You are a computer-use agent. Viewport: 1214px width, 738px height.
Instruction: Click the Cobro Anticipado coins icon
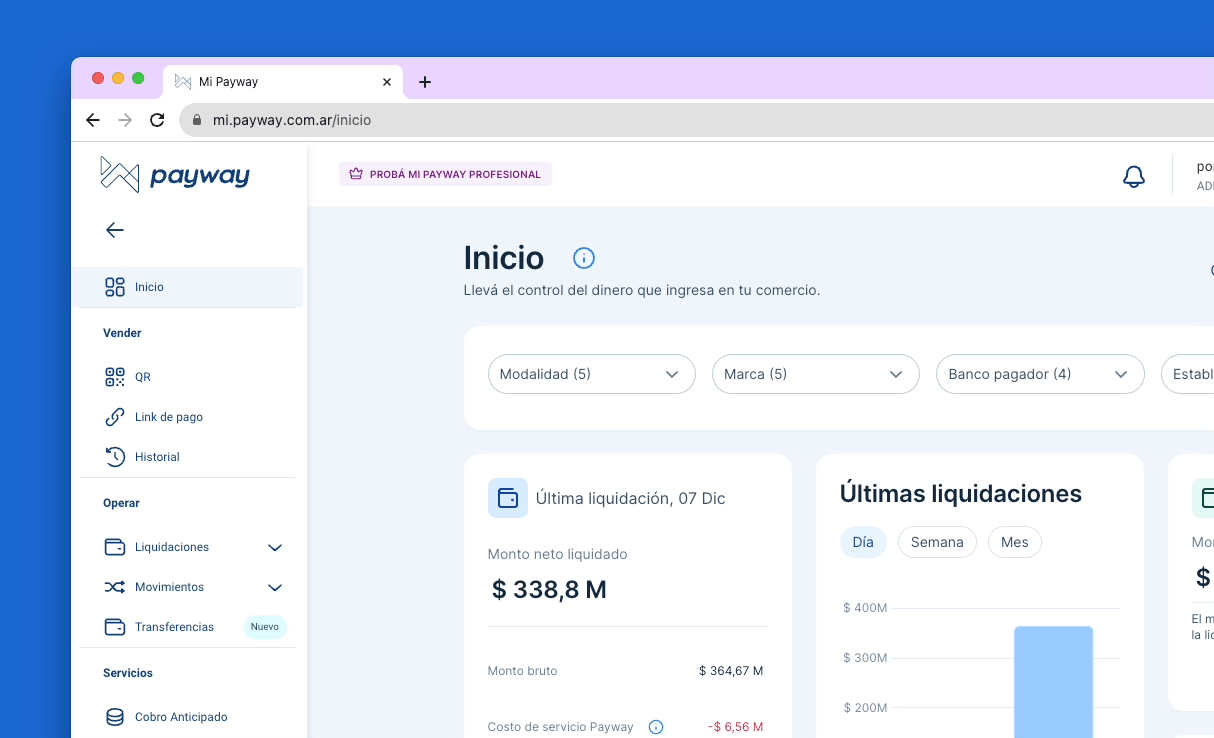click(115, 717)
